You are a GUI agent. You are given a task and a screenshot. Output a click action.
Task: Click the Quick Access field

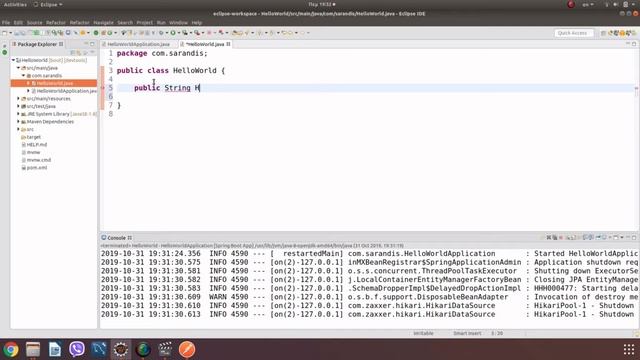[x=574, y=33]
